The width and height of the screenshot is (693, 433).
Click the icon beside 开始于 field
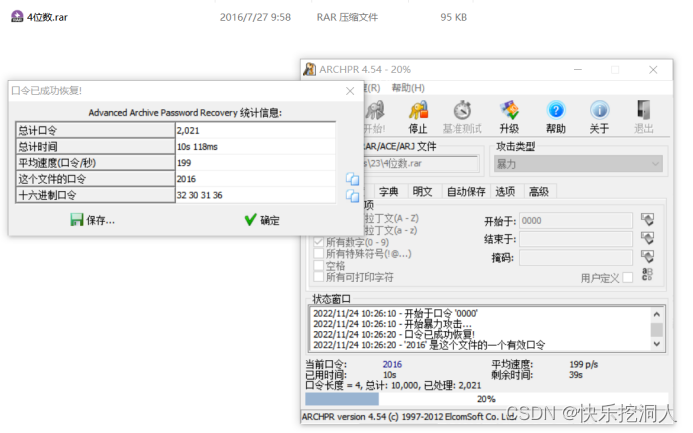[x=647, y=220]
